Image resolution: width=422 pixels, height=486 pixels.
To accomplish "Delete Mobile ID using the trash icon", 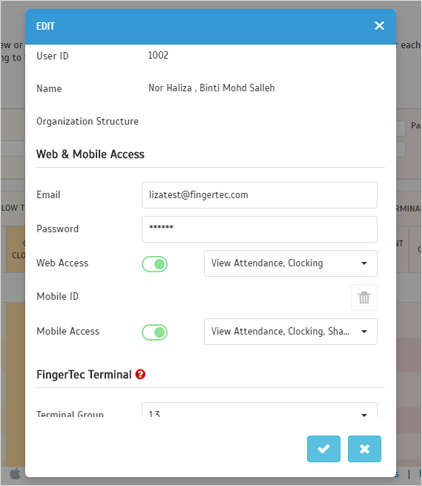I will [x=364, y=297].
